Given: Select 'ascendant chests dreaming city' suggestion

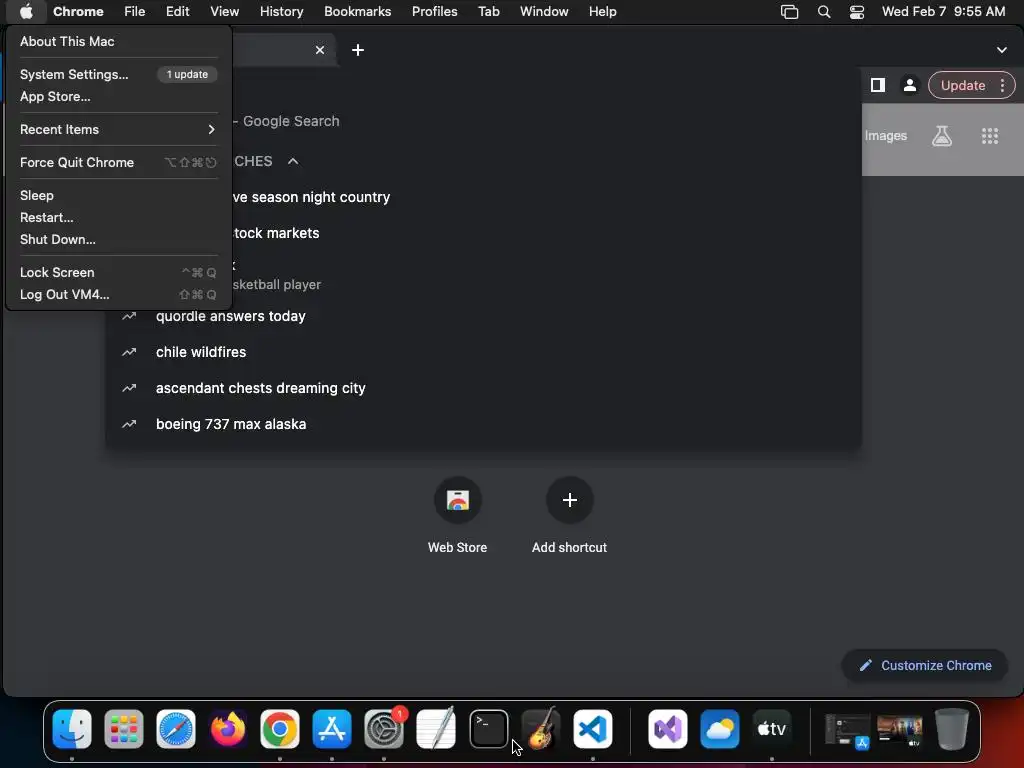Looking at the screenshot, I should tap(483, 388).
